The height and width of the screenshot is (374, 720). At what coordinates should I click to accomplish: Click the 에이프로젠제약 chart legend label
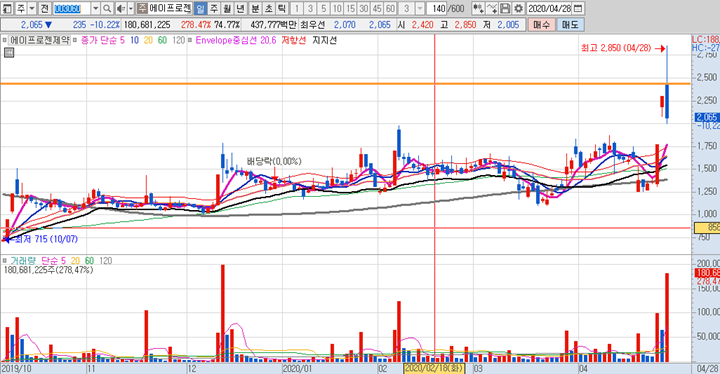coord(39,40)
